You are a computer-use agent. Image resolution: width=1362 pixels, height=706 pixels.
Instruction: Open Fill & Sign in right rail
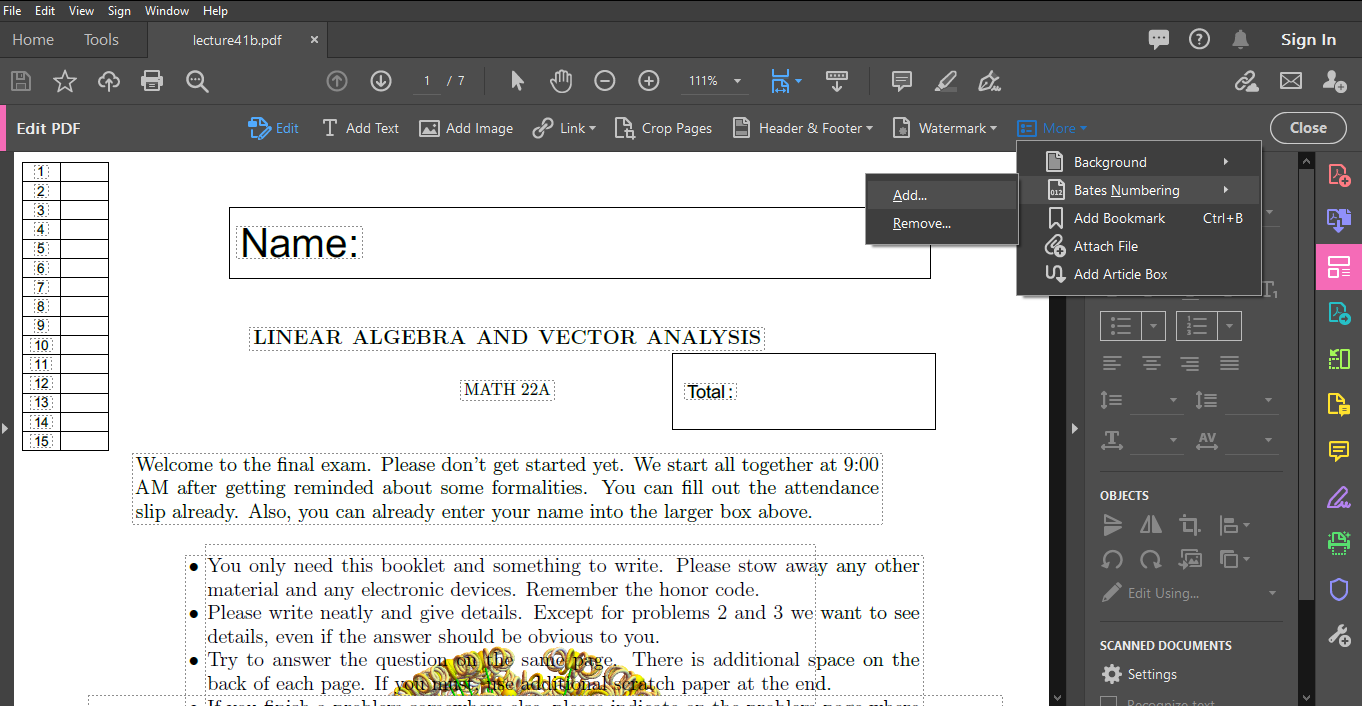click(x=1339, y=497)
